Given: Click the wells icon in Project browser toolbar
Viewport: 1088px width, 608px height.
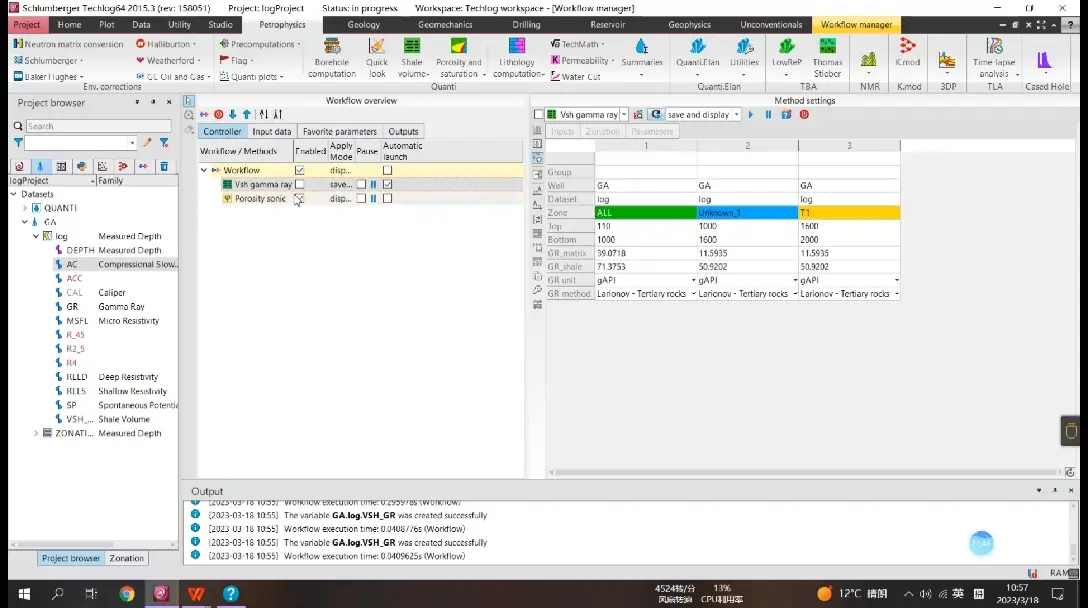Looking at the screenshot, I should click(40, 167).
